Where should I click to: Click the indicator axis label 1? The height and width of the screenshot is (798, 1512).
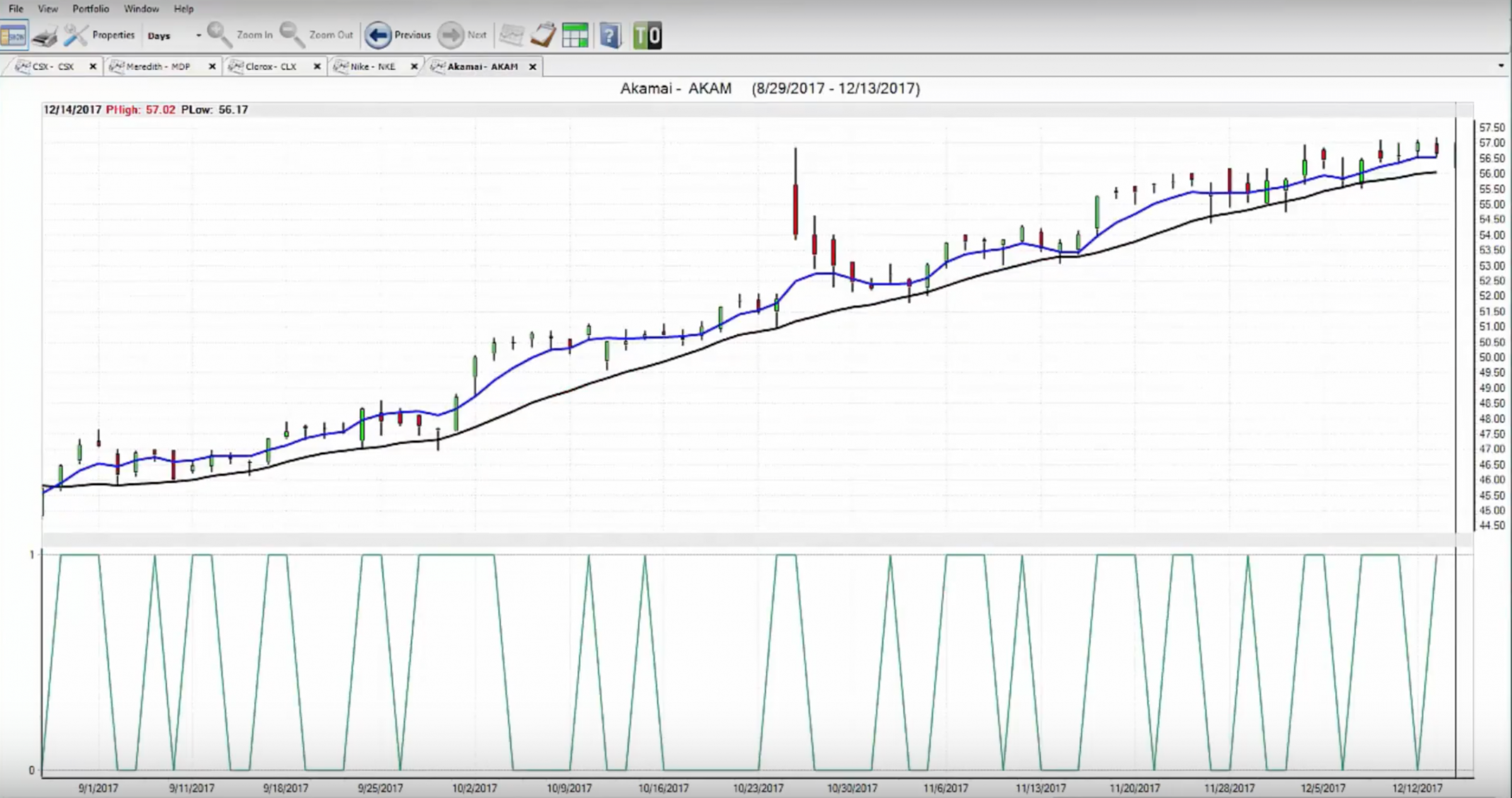[31, 555]
